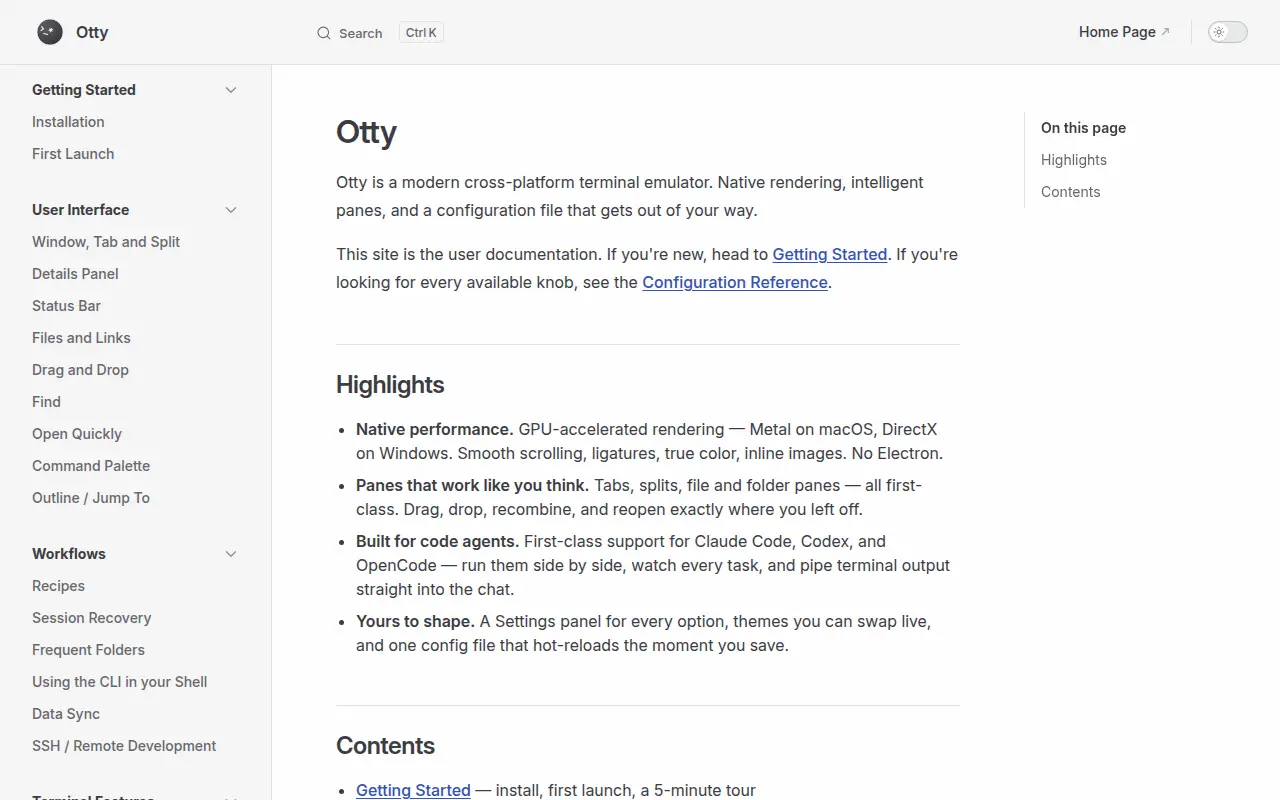Viewport: 1280px width, 800px height.
Task: Click "Panes that work like you think."
Action: (473, 485)
